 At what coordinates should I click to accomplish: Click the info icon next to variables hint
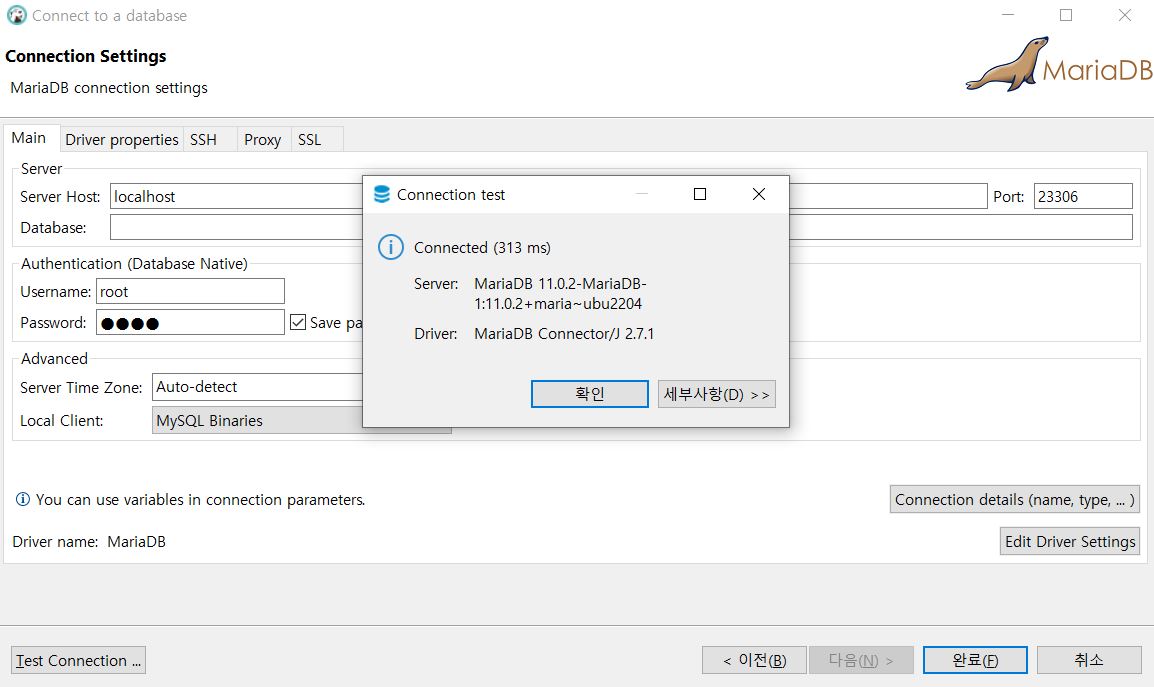[x=23, y=499]
